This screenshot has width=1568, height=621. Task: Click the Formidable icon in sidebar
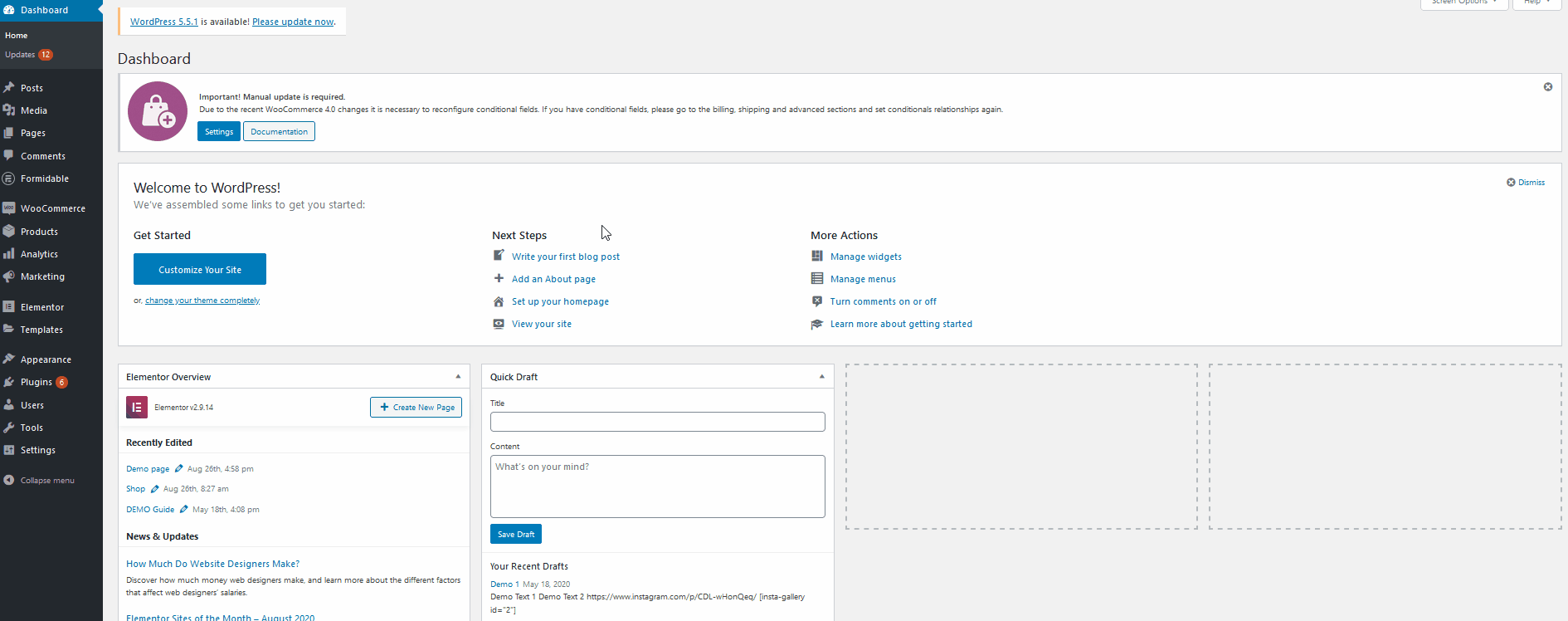[9, 178]
